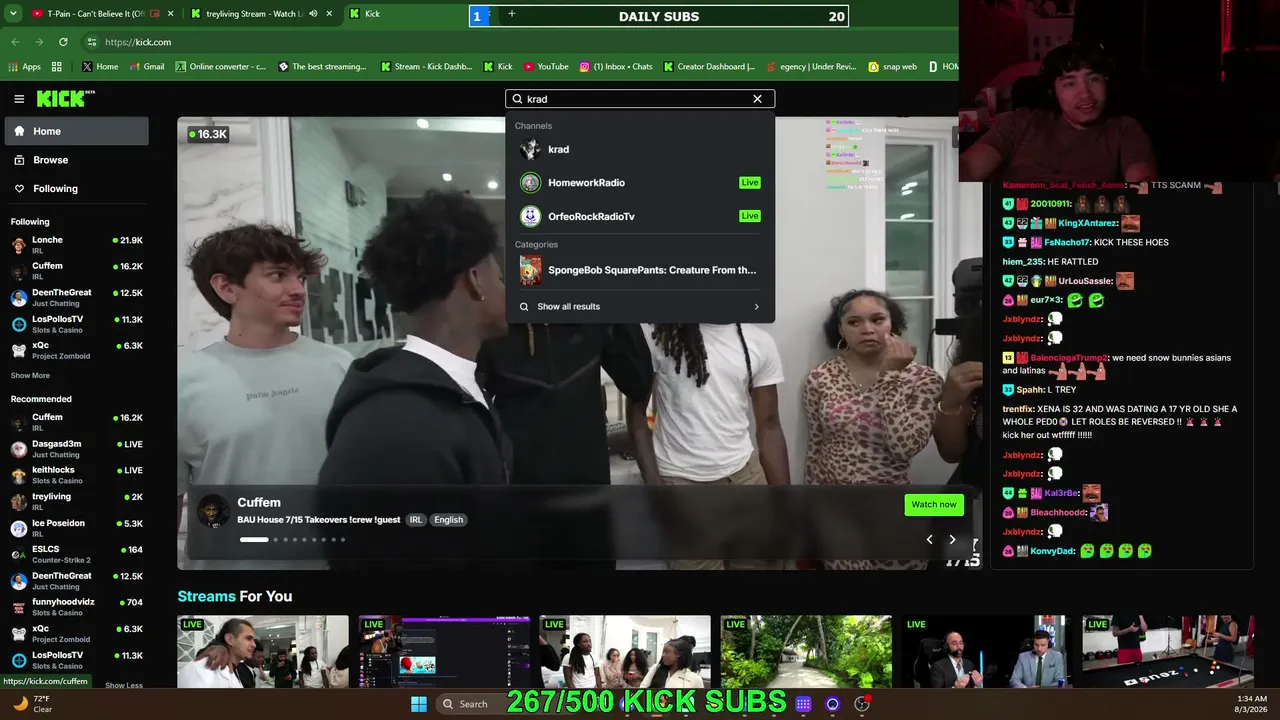Open the Kick hamburger sidebar menu

click(x=19, y=99)
